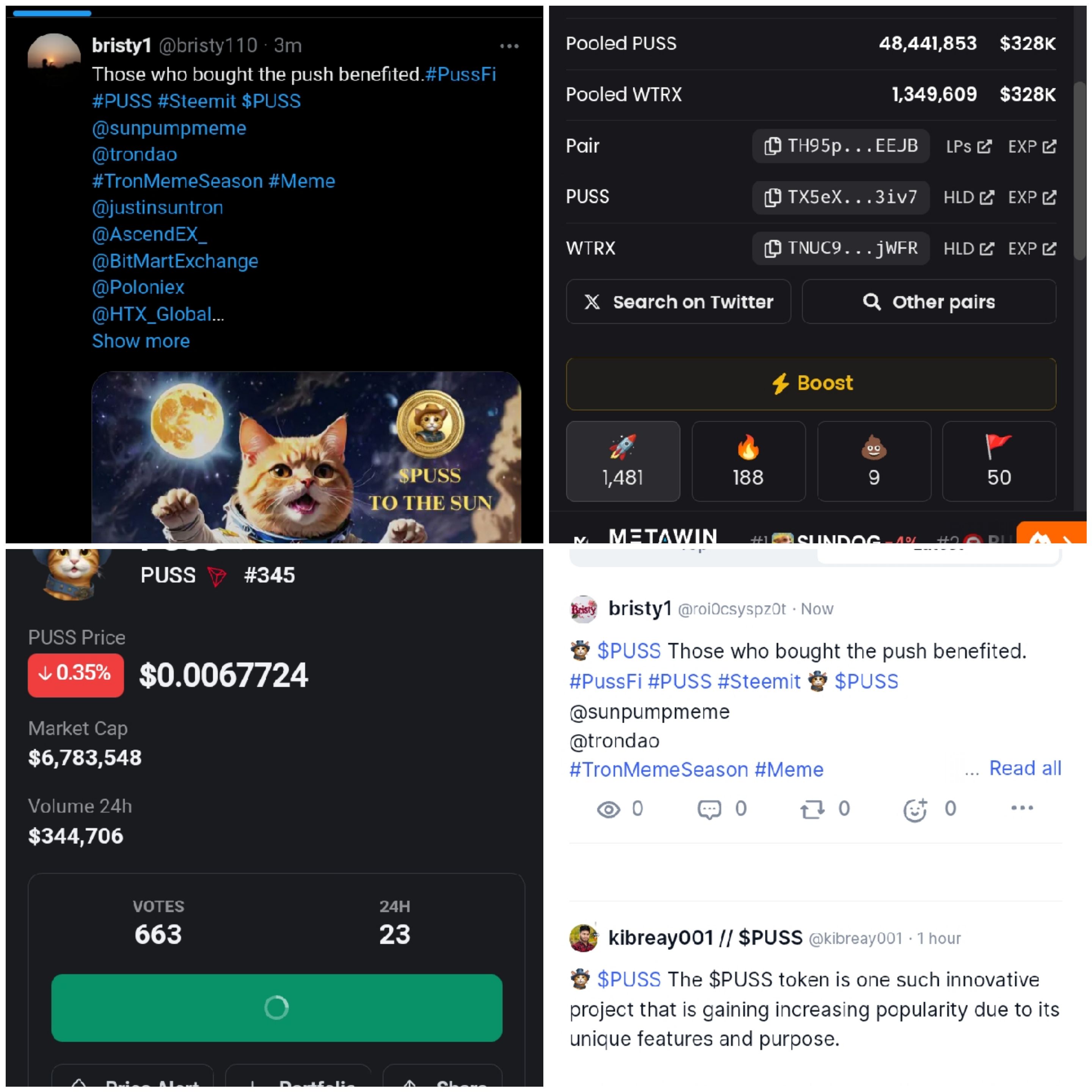1092x1092 pixels.
Task: Open the EXP explorer link for WTRX
Action: pyautogui.click(x=1032, y=249)
